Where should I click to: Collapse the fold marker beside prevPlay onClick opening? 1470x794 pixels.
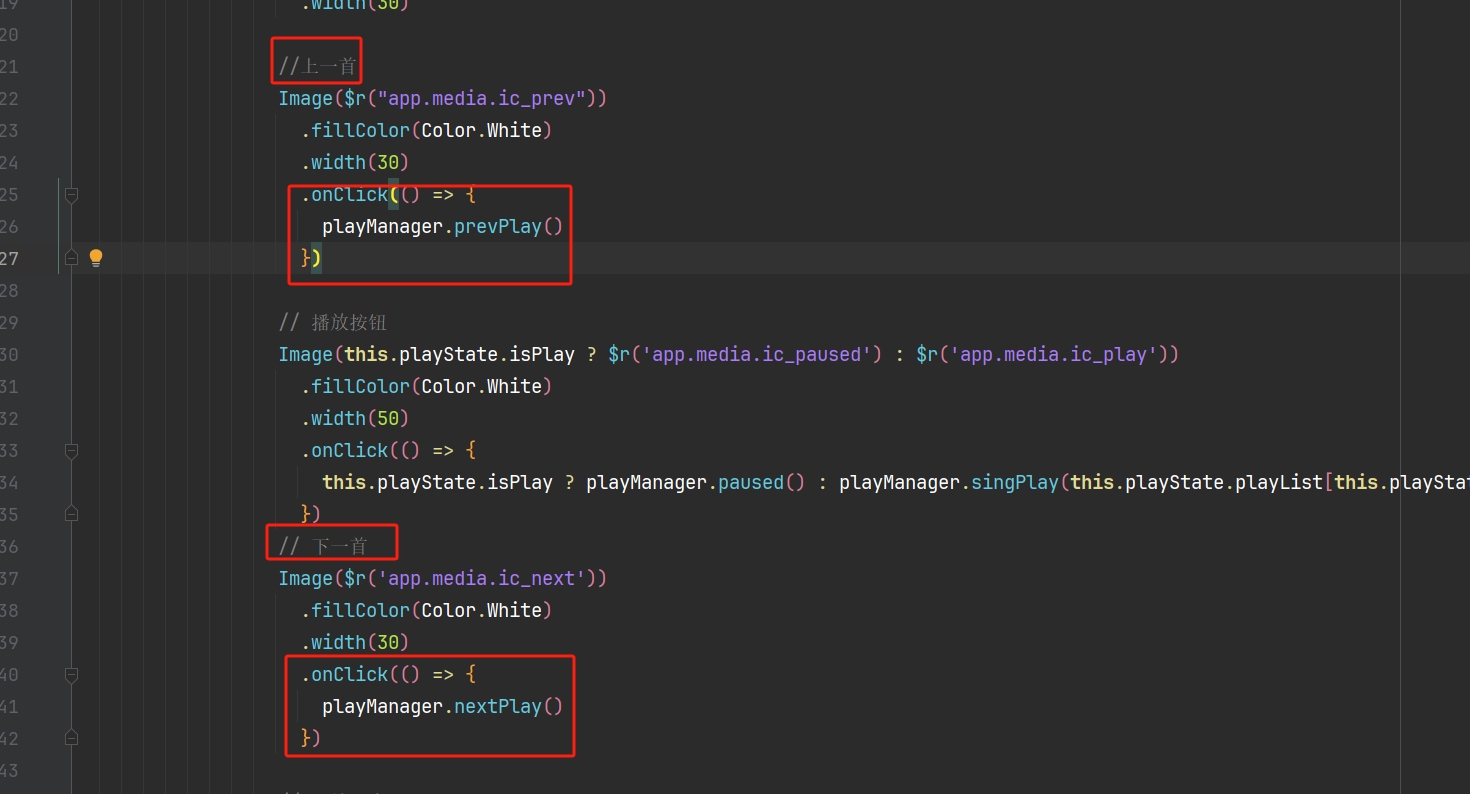(71, 195)
